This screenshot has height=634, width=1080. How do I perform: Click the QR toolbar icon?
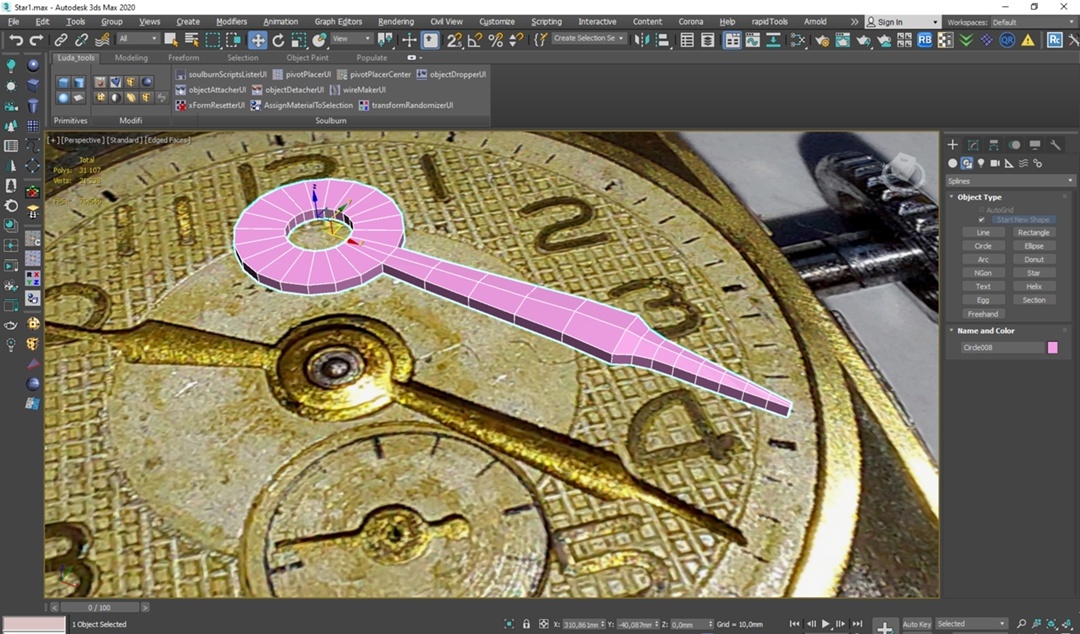(x=1007, y=40)
